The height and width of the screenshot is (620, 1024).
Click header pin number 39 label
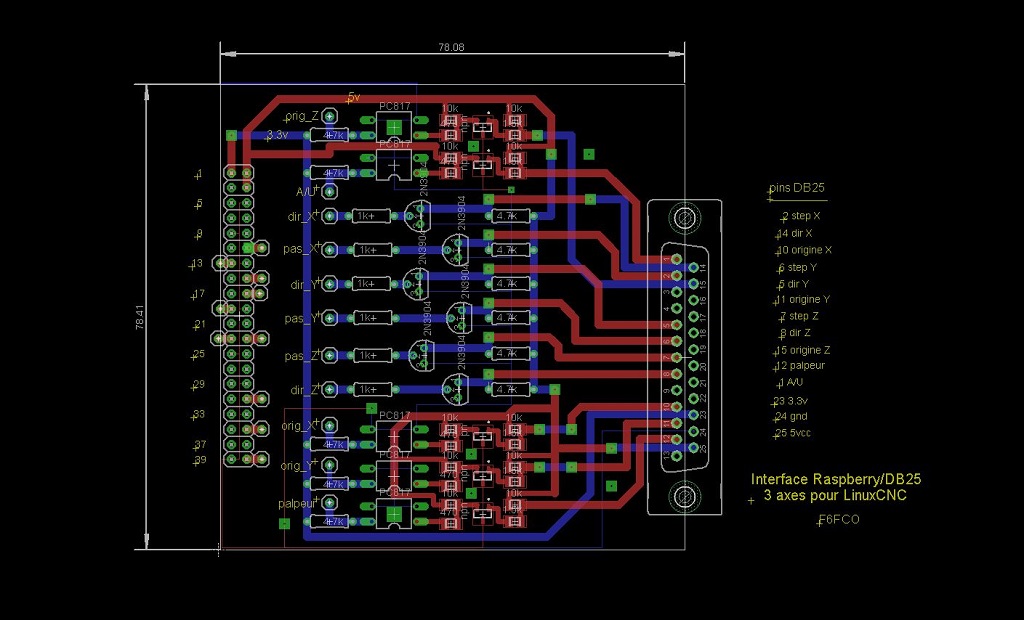tap(200, 460)
